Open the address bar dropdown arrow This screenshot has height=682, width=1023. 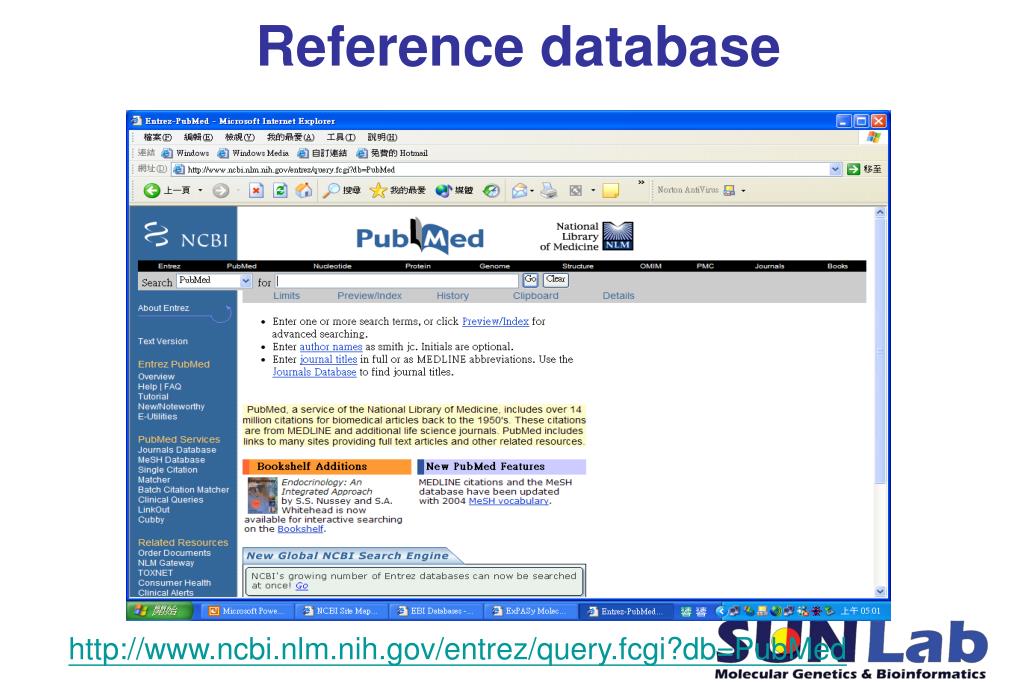835,169
